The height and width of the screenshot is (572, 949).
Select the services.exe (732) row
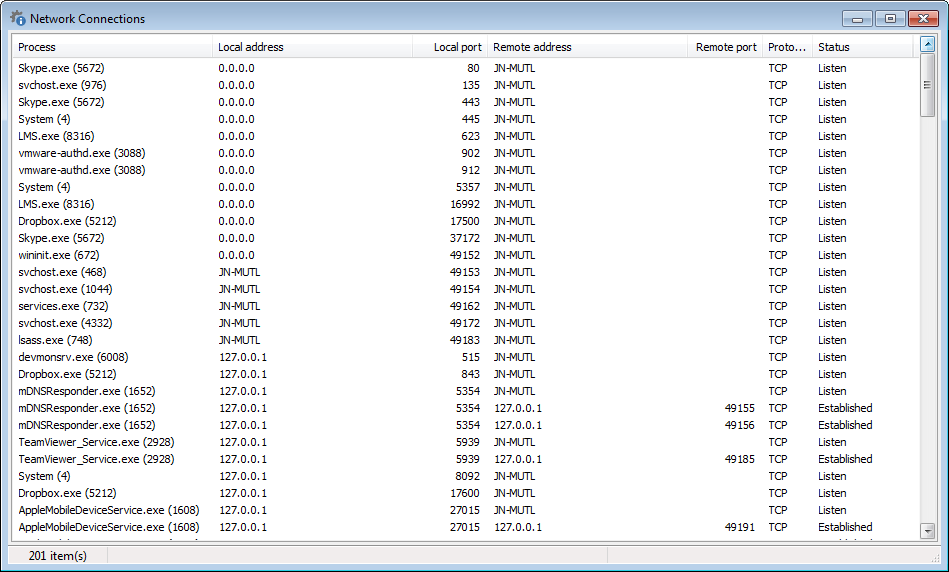465,306
